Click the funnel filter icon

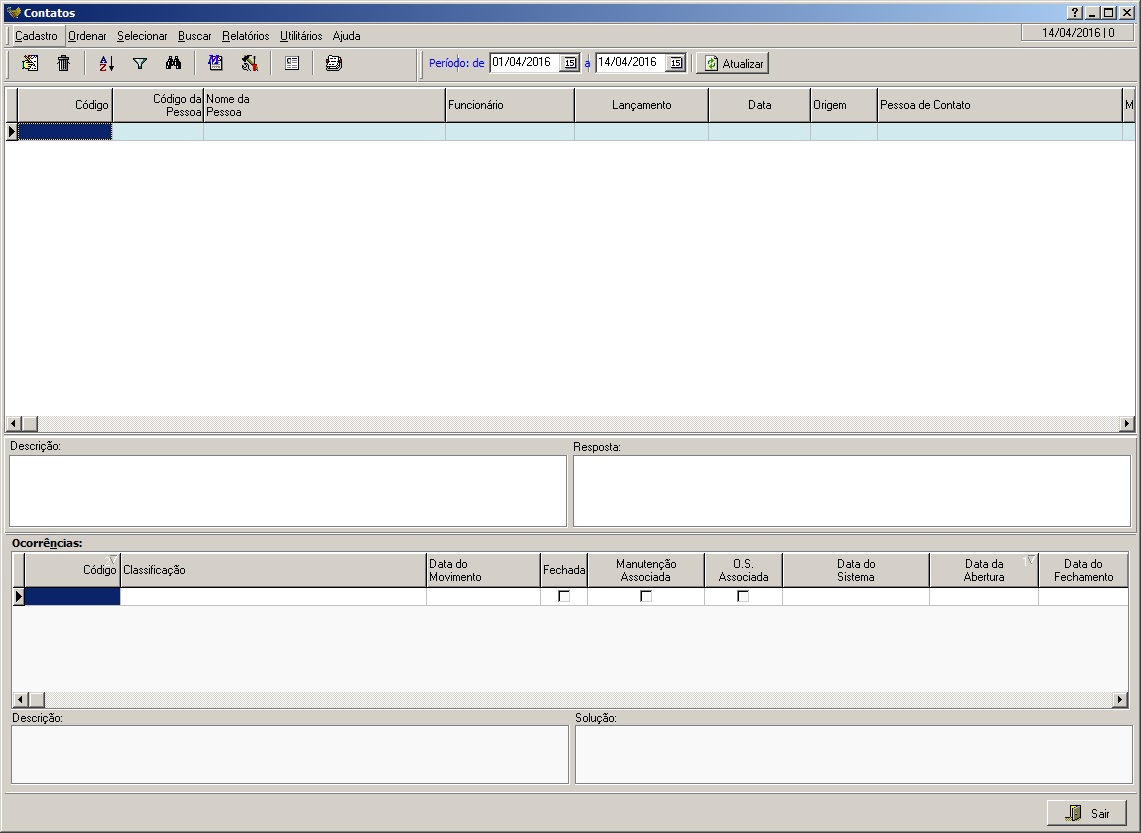coord(140,63)
